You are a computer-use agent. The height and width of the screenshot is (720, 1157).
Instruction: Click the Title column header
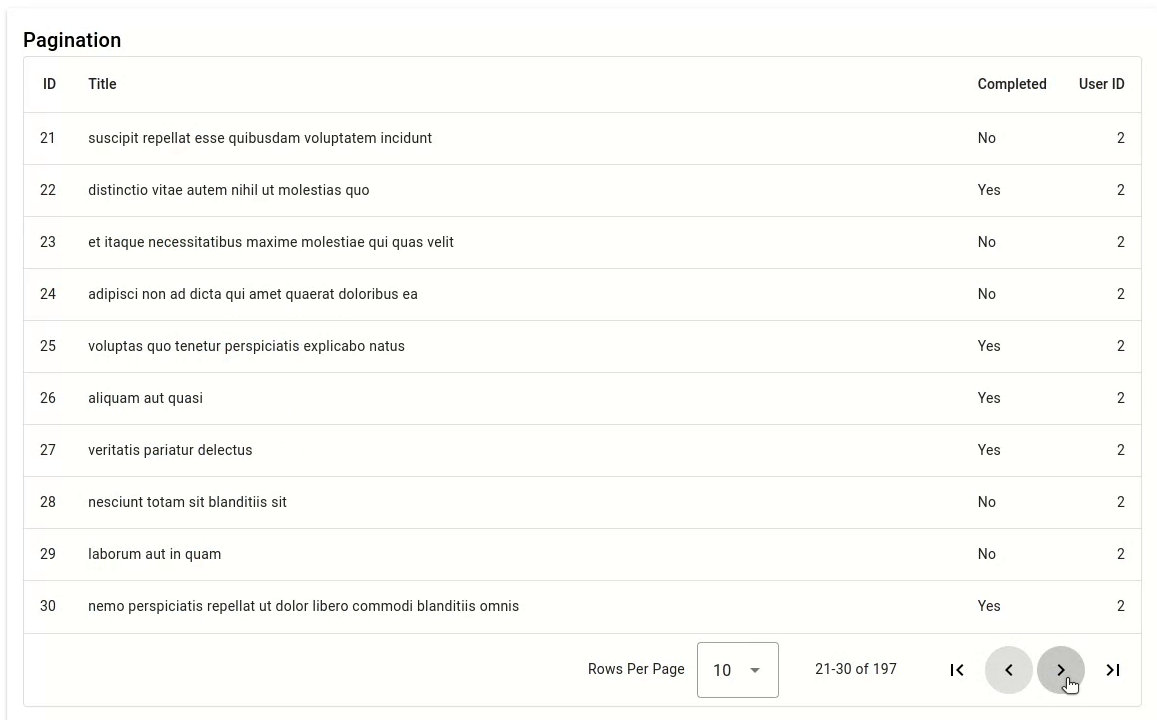(x=102, y=84)
